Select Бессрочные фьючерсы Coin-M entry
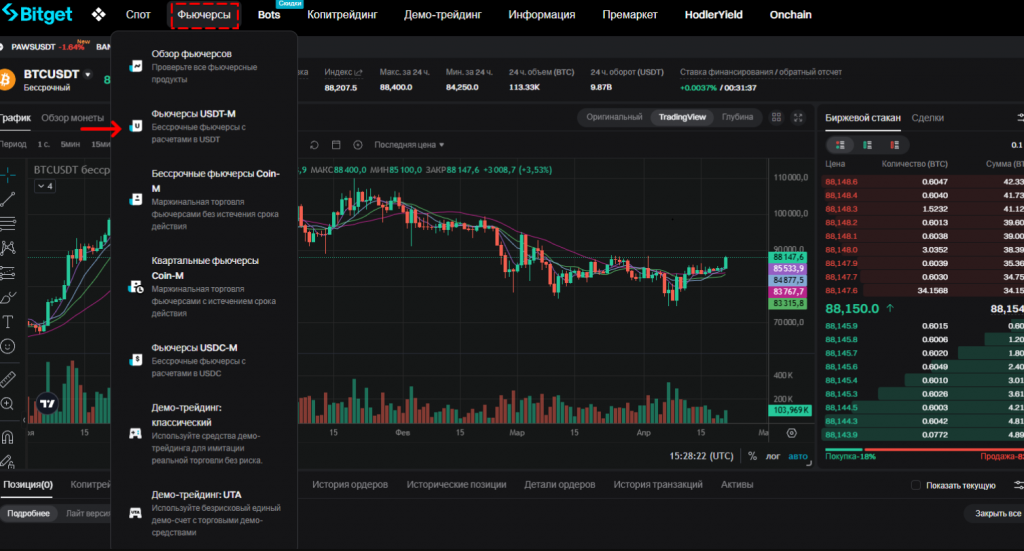This screenshot has height=551, width=1024. pos(204,199)
